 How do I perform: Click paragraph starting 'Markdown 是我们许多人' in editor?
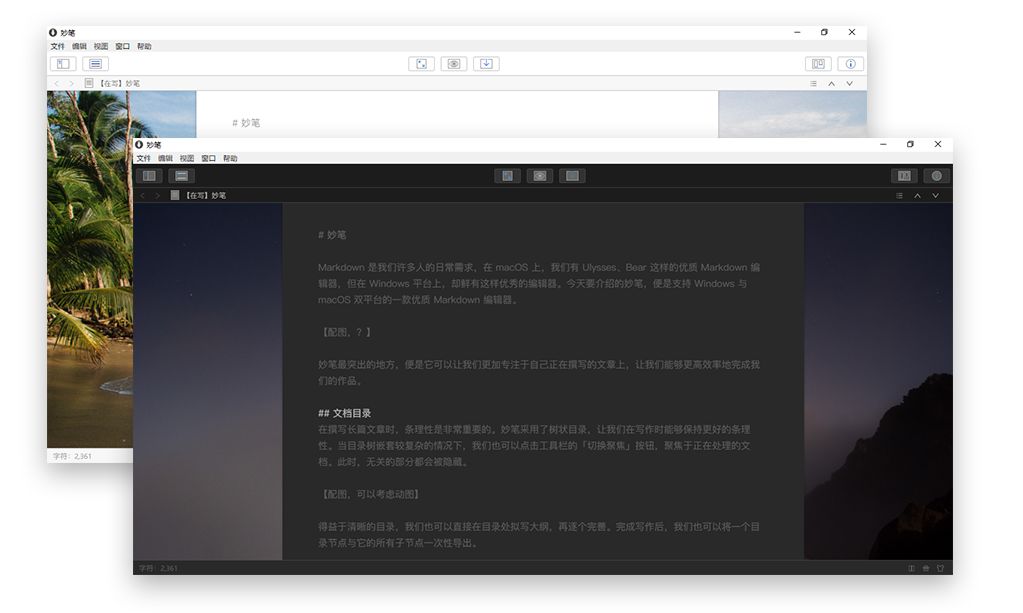tap(539, 284)
